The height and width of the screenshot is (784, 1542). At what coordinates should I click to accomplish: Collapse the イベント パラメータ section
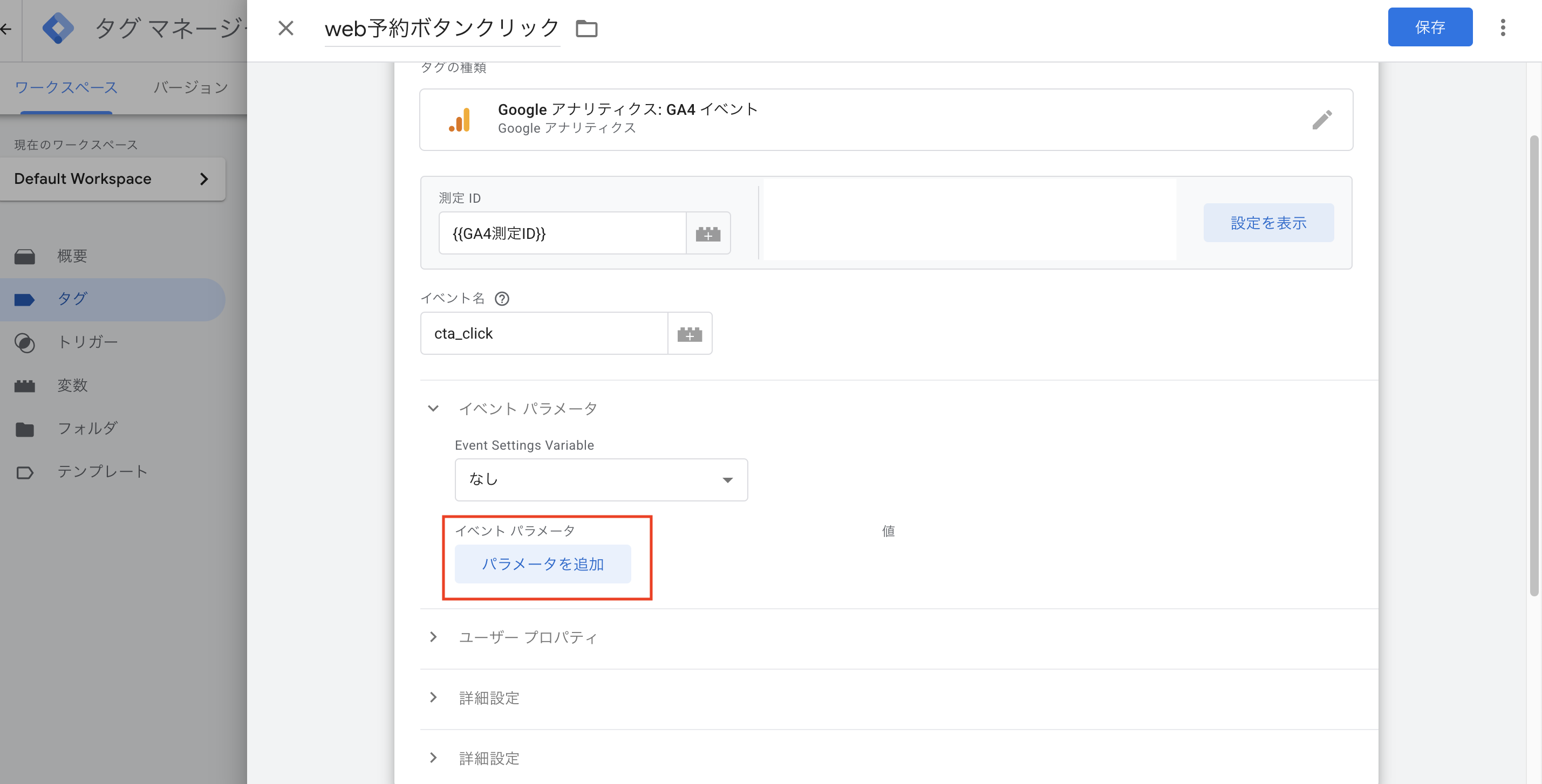[x=433, y=408]
